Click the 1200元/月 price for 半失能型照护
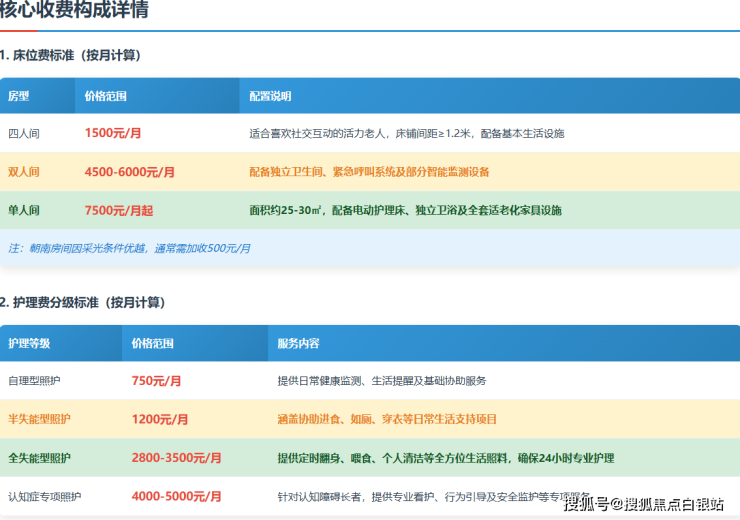 click(160, 419)
